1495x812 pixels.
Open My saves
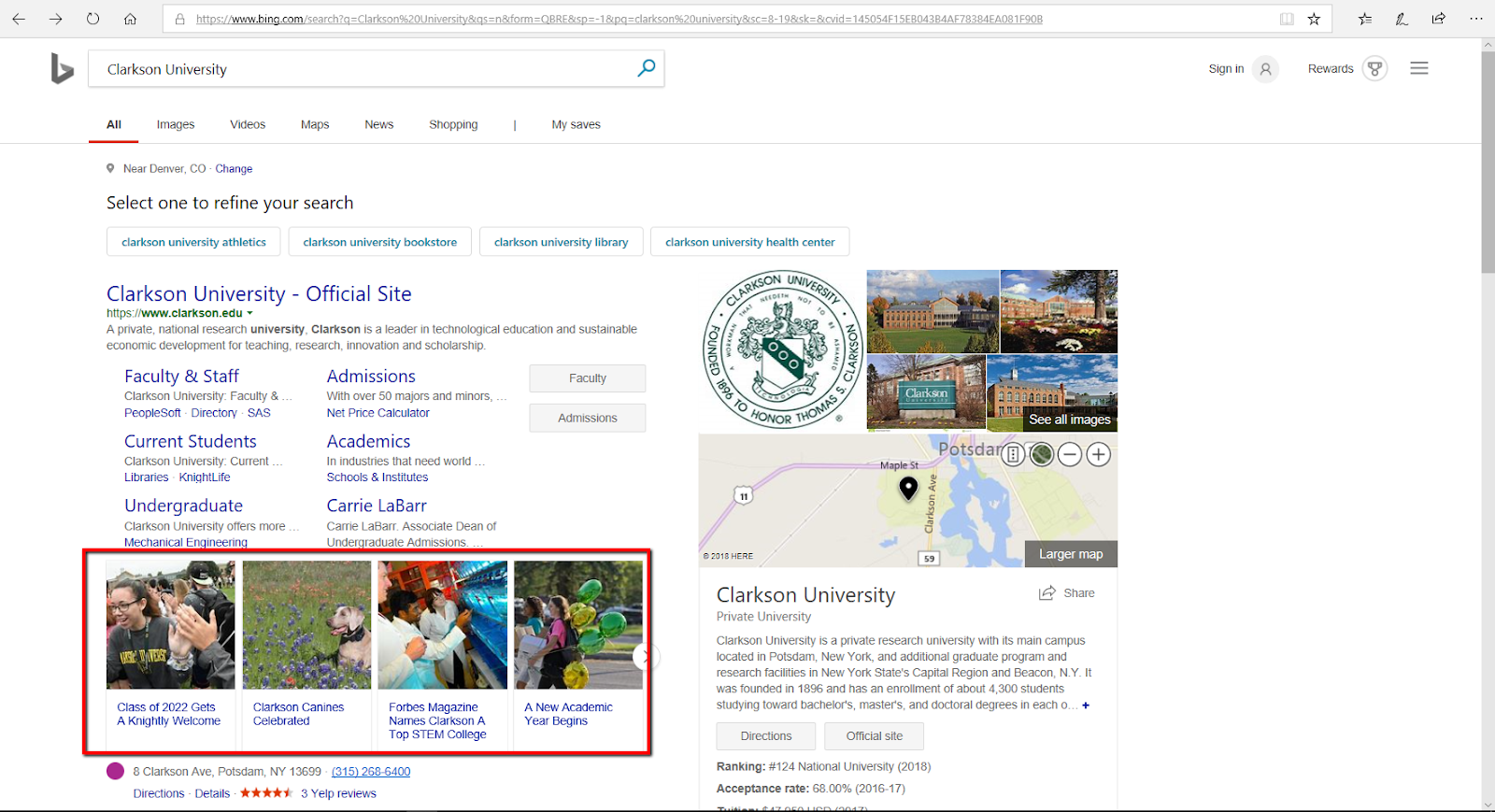coord(576,124)
